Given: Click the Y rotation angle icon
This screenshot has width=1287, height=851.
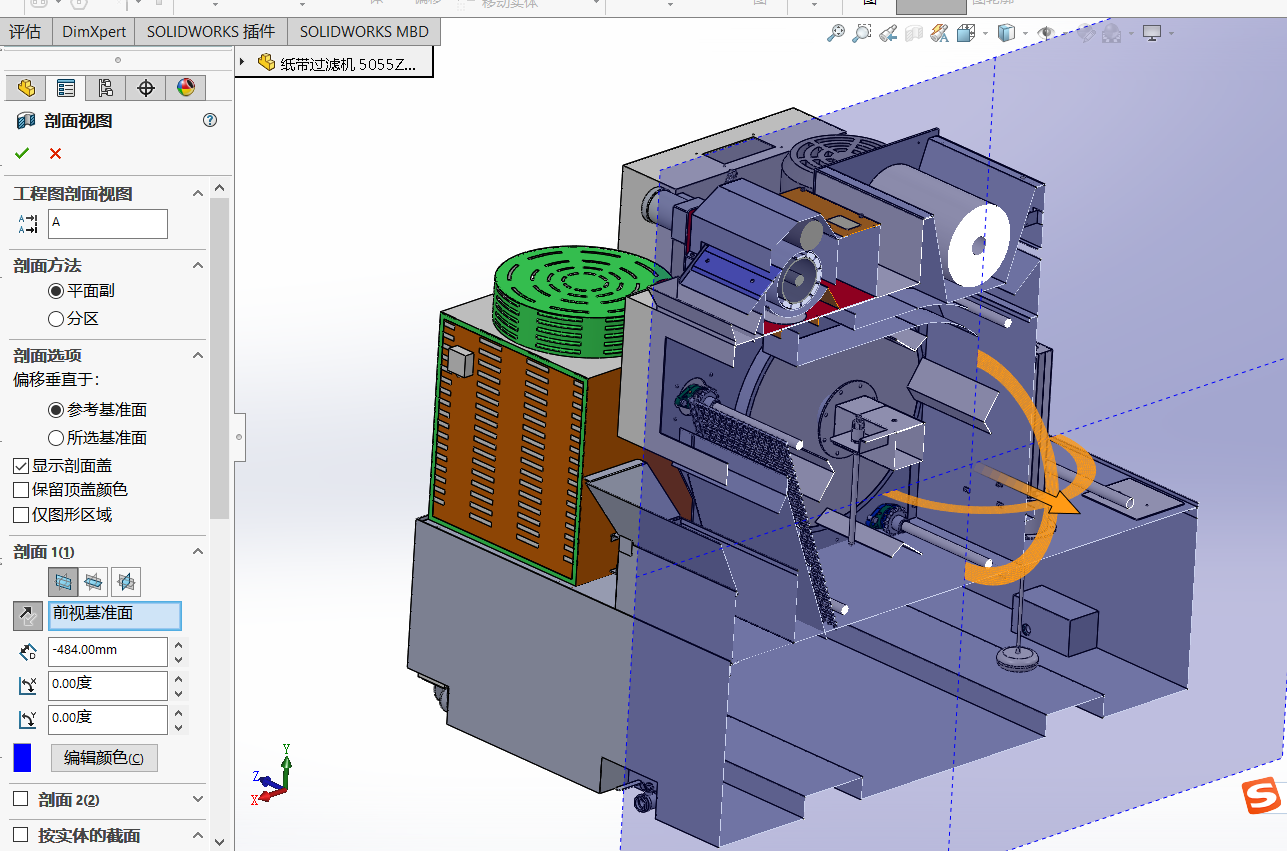Looking at the screenshot, I should point(28,720).
